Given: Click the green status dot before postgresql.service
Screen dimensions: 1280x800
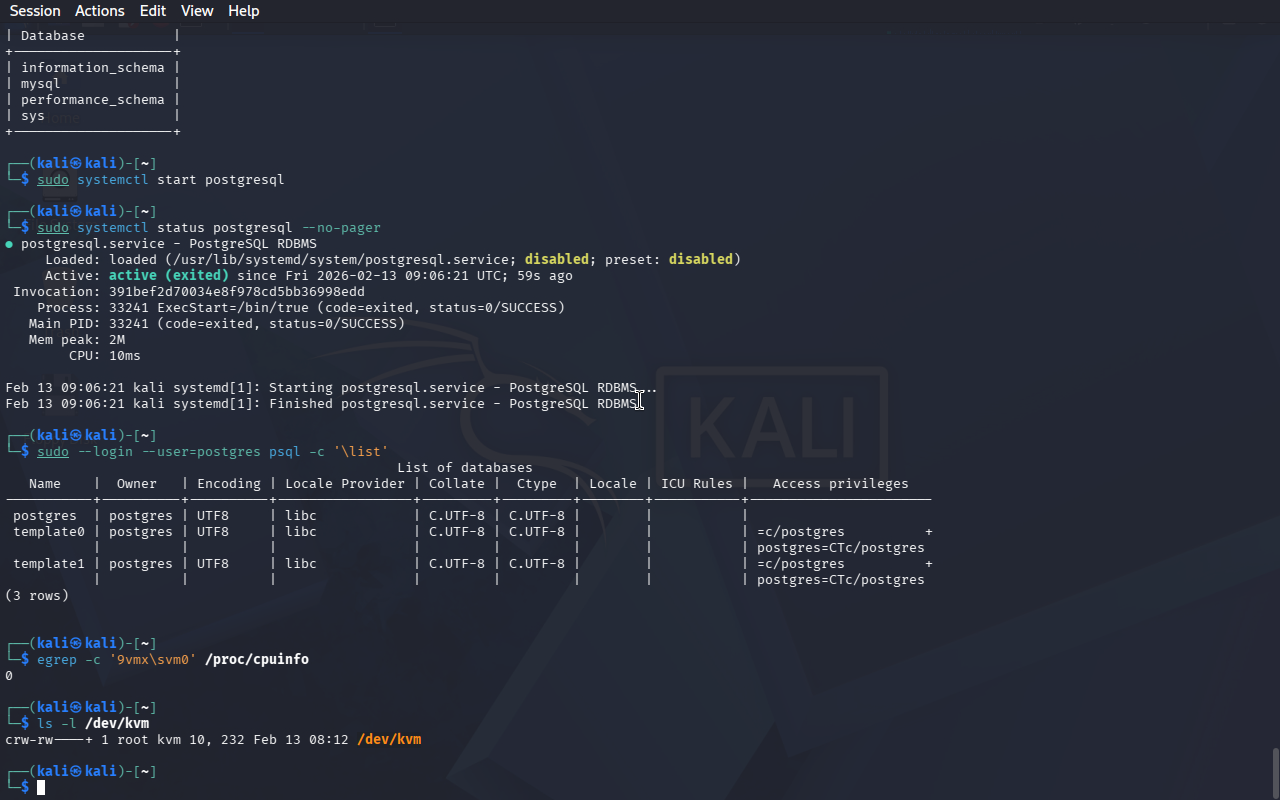Looking at the screenshot, I should pos(9,244).
